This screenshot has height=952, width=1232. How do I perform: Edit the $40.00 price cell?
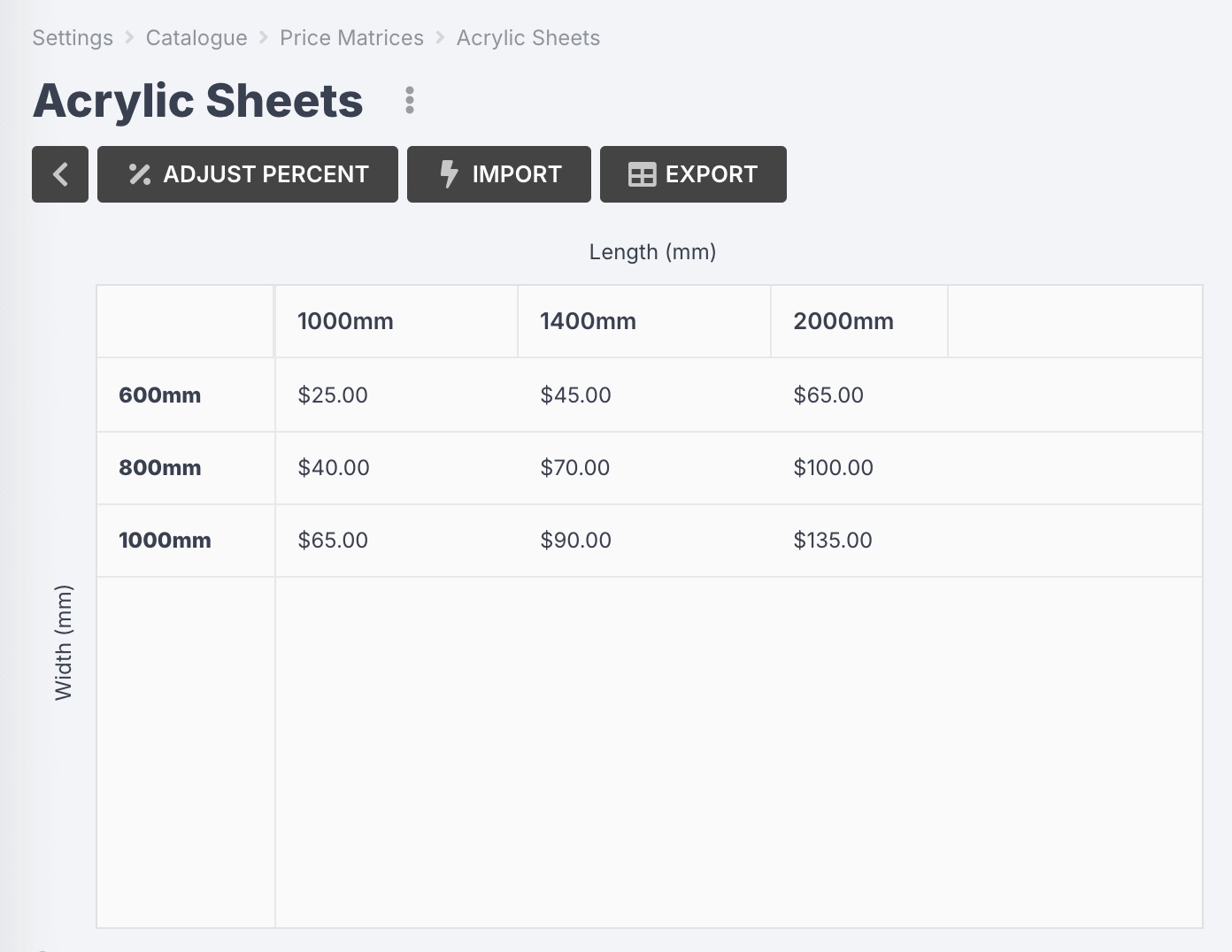pyautogui.click(x=397, y=468)
